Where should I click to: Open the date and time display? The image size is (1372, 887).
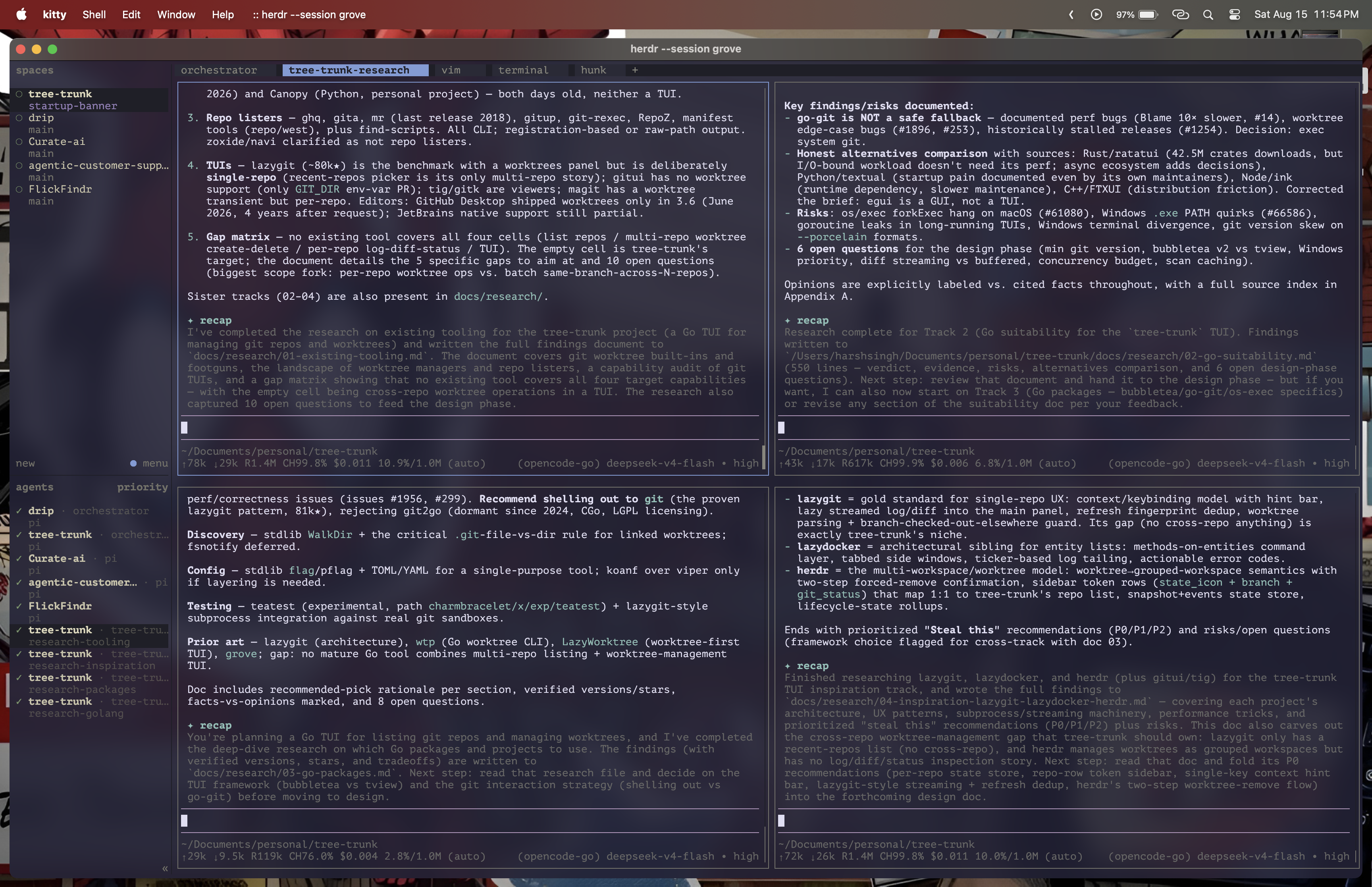click(x=1306, y=14)
